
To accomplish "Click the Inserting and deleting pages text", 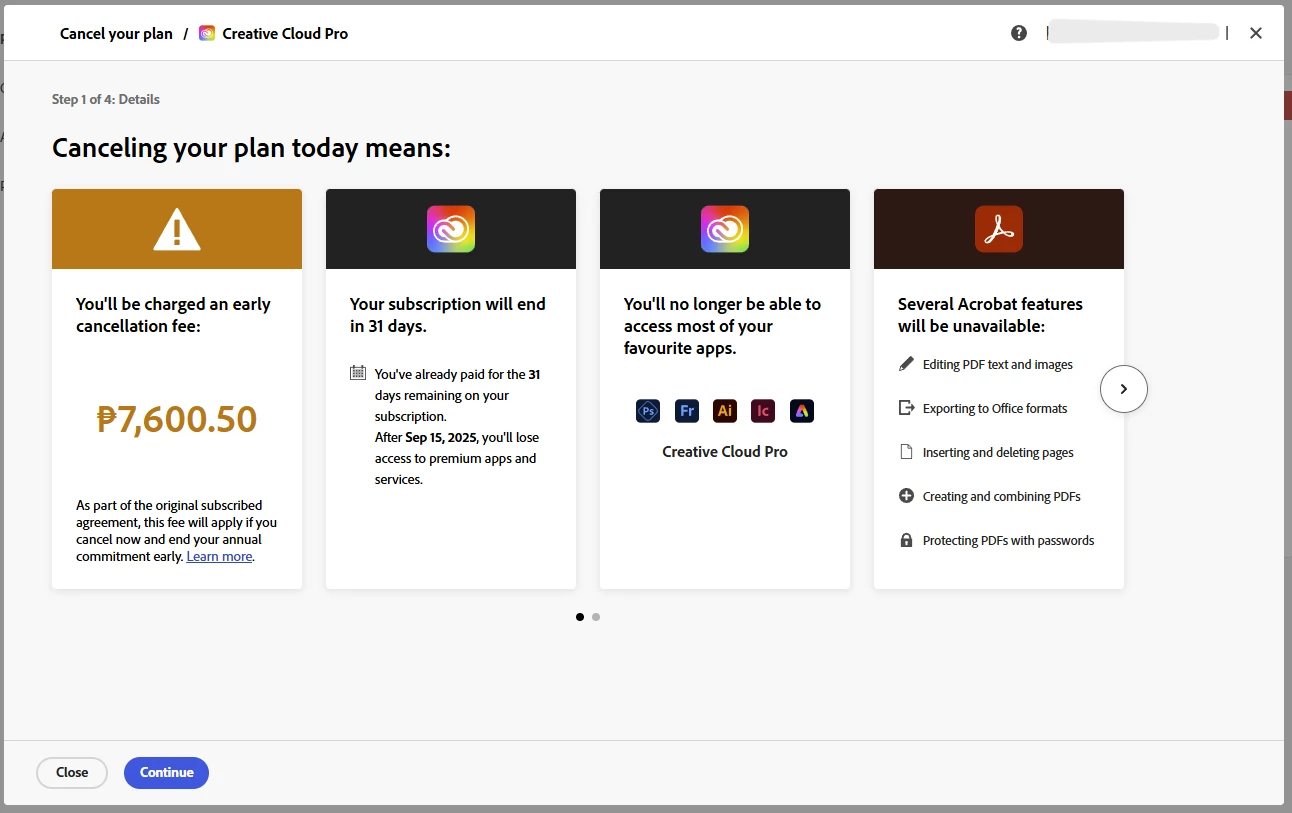I will pos(998,452).
